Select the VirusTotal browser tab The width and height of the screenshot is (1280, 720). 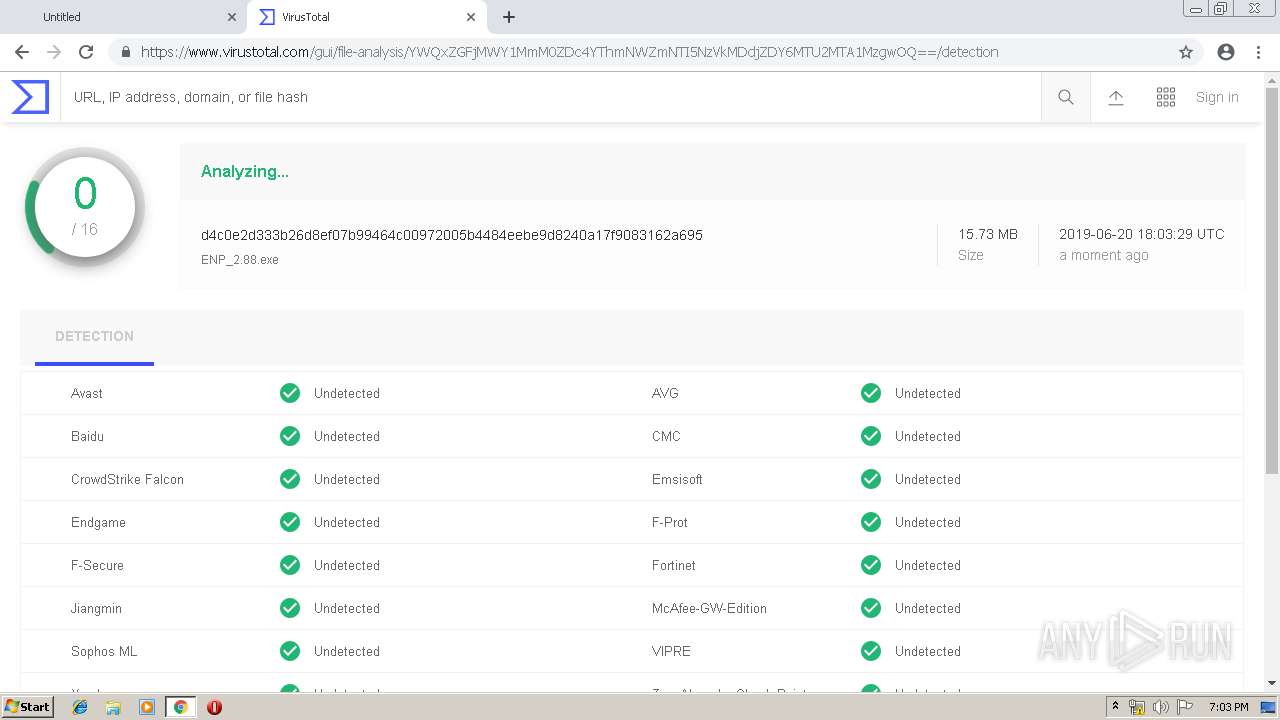(367, 17)
